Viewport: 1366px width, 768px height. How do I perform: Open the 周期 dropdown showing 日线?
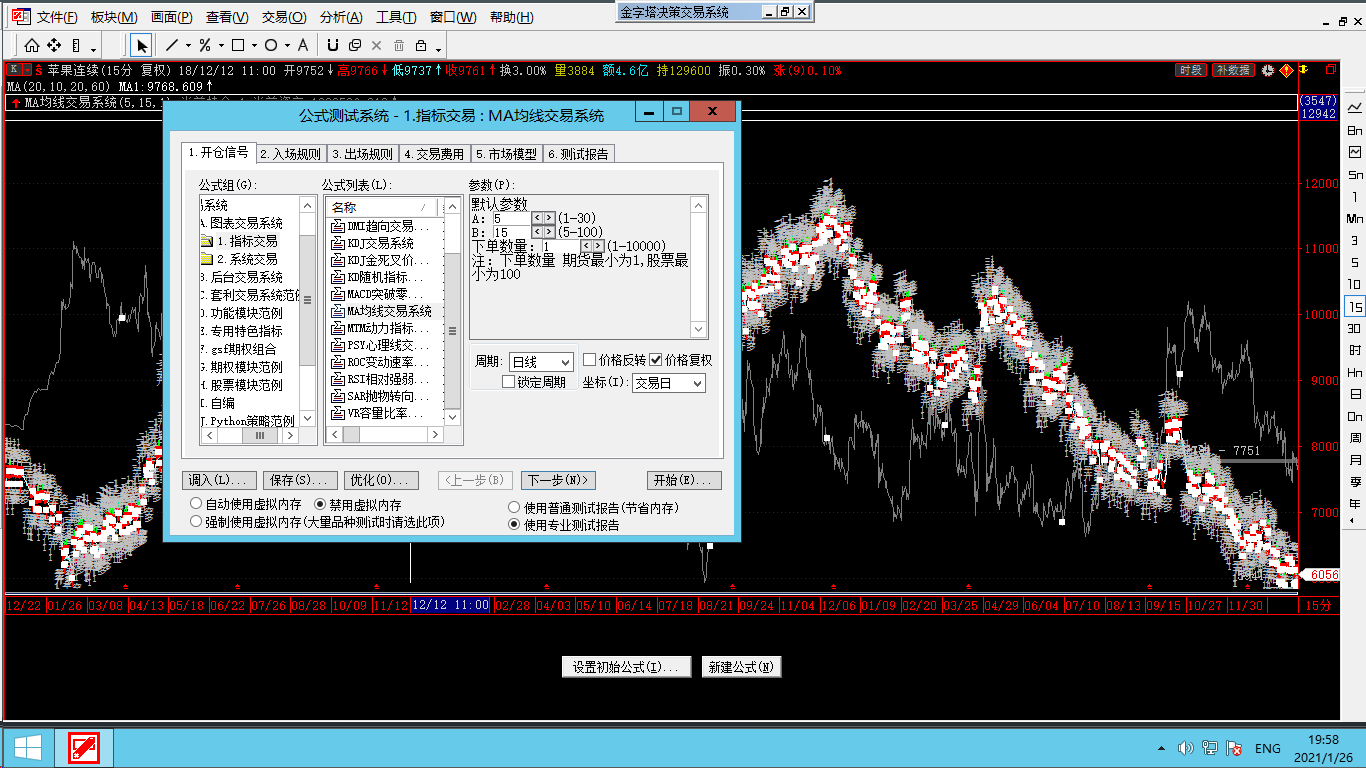point(540,362)
